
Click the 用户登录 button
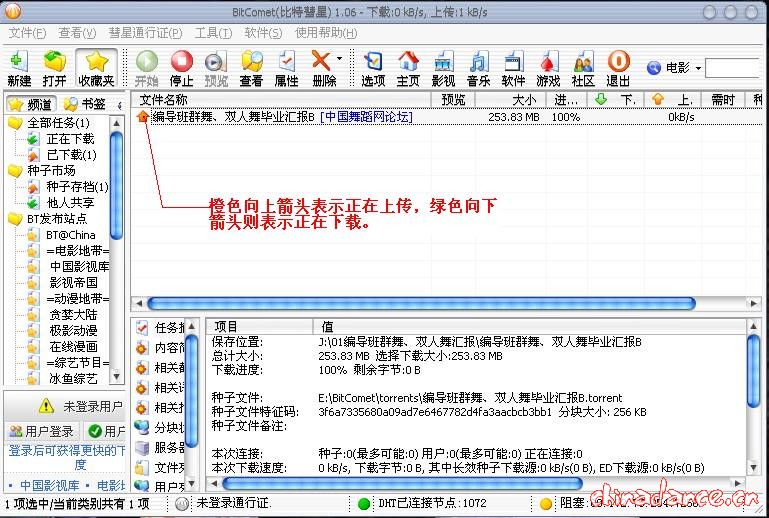pyautogui.click(x=42, y=431)
